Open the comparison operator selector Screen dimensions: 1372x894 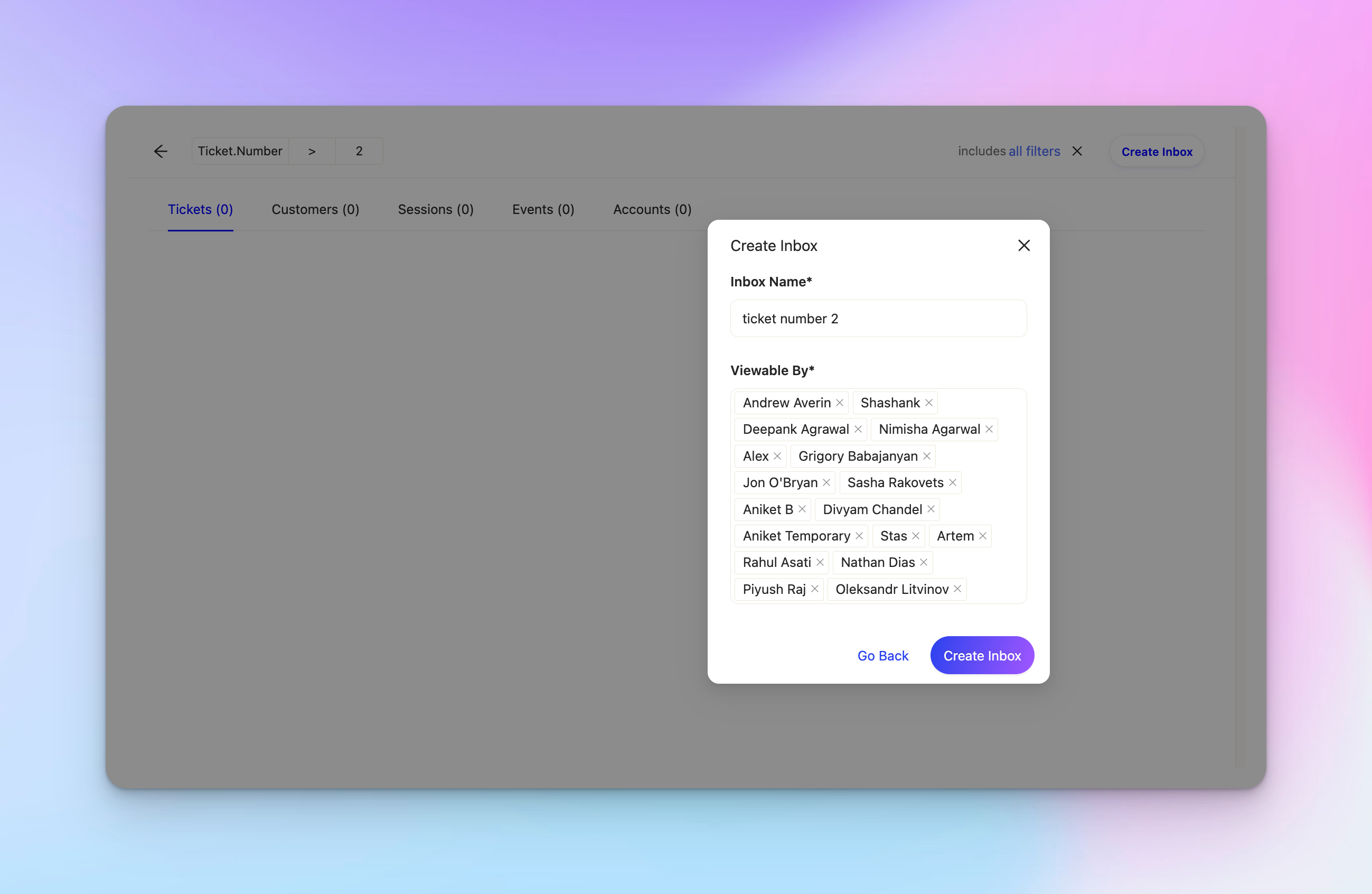[311, 151]
